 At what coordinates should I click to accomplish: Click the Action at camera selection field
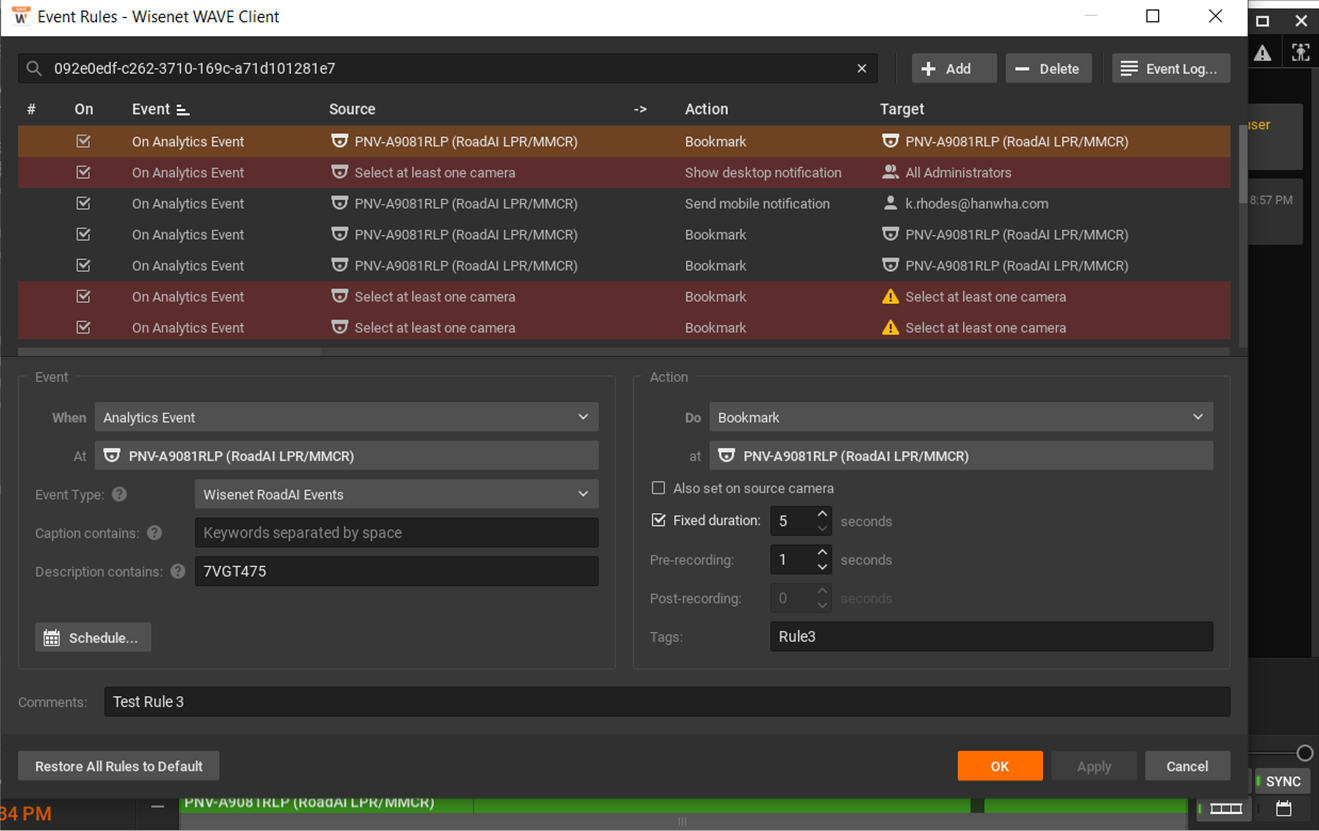click(961, 456)
